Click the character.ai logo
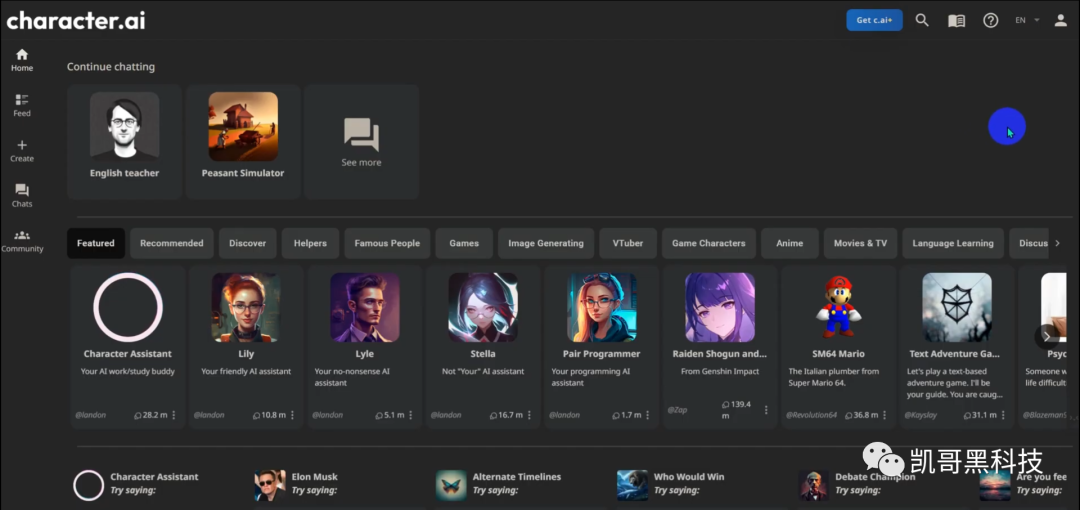 click(76, 21)
